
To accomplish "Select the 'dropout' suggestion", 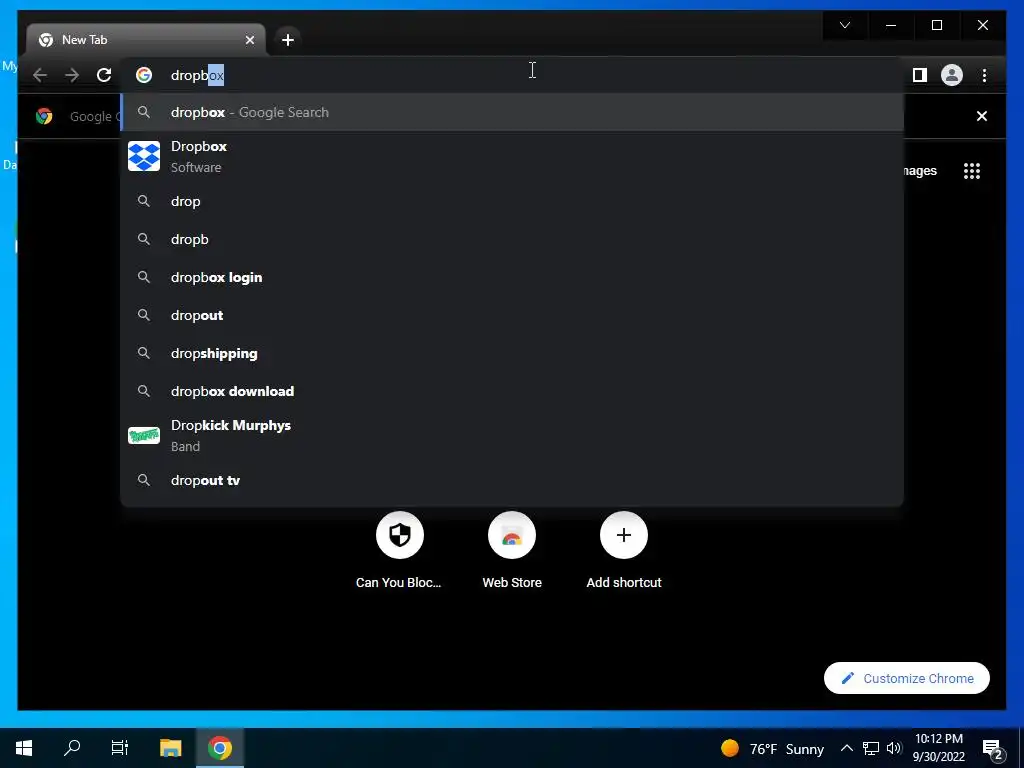I will pyautogui.click(x=512, y=315).
